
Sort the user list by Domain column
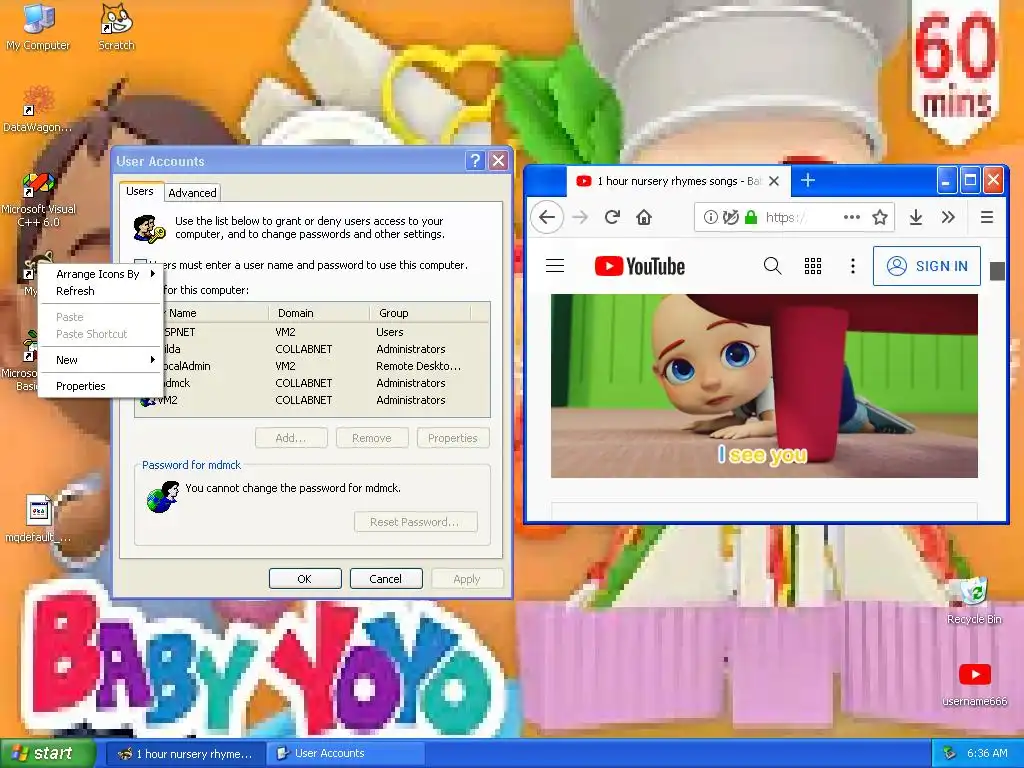319,313
